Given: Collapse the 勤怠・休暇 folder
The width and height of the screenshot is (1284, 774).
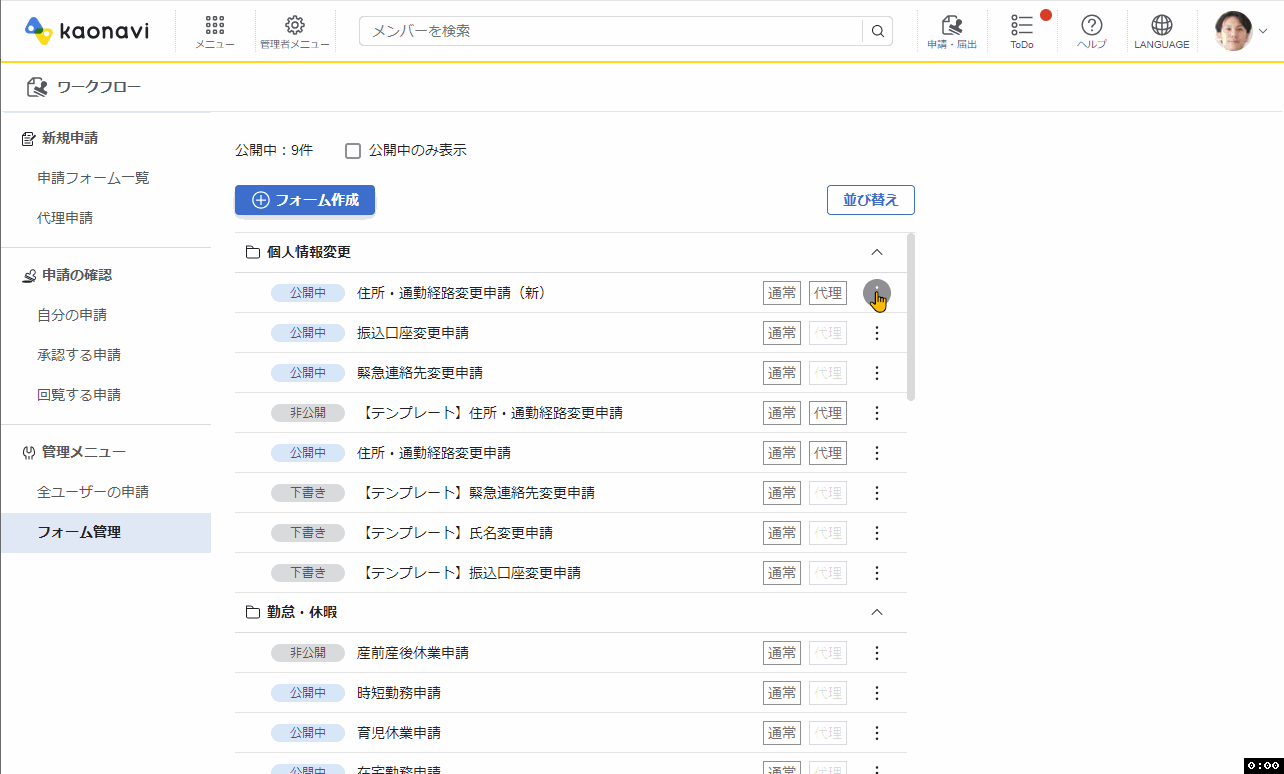Looking at the screenshot, I should pyautogui.click(x=877, y=612).
